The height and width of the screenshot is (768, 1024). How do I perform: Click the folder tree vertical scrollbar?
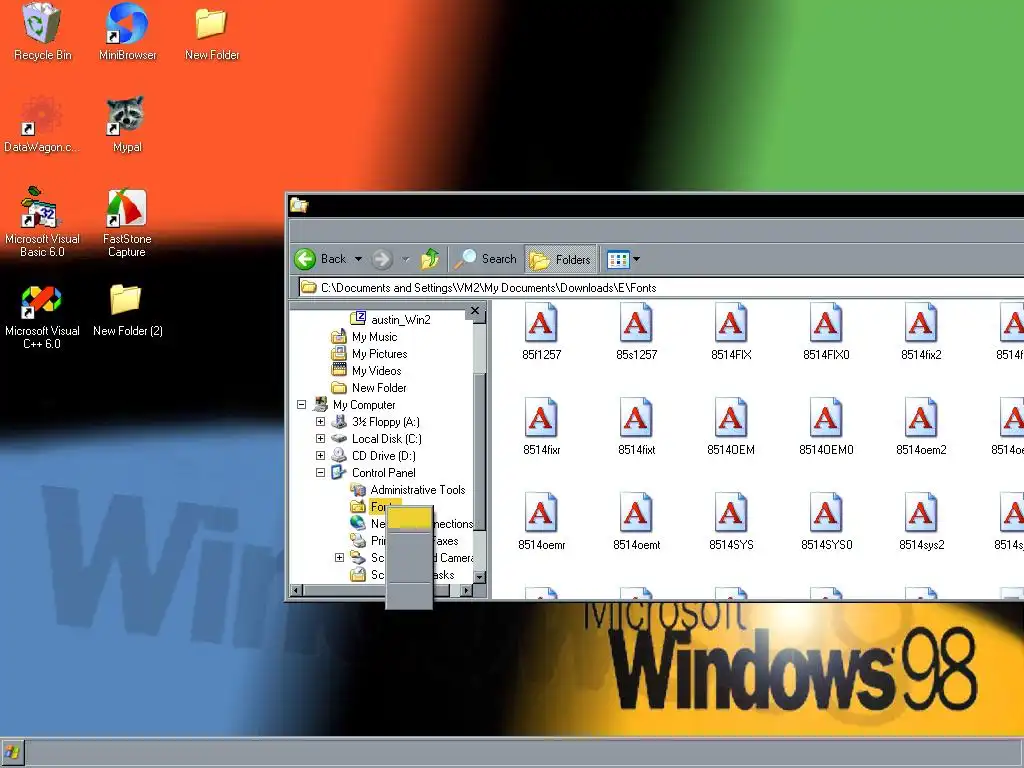[480, 449]
